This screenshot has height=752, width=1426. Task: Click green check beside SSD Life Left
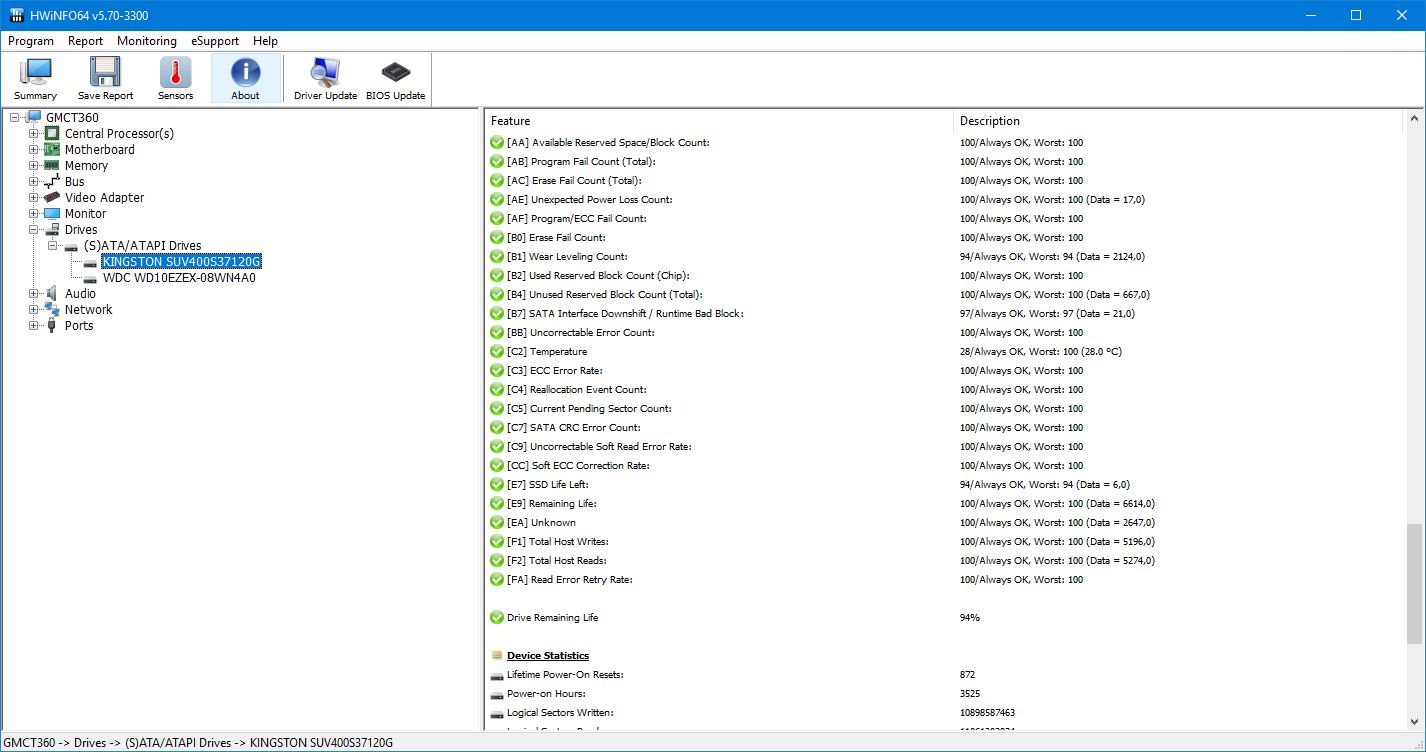[497, 485]
